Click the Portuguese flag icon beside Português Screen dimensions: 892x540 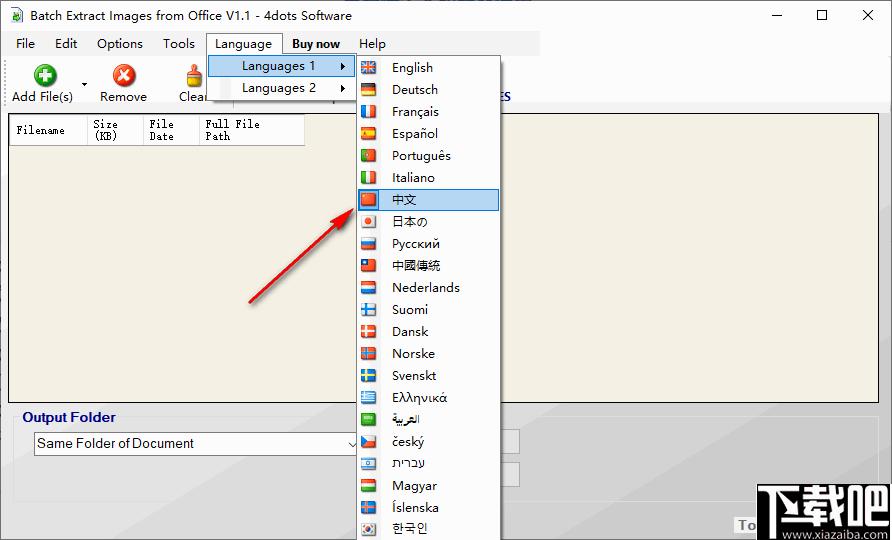pyautogui.click(x=369, y=155)
